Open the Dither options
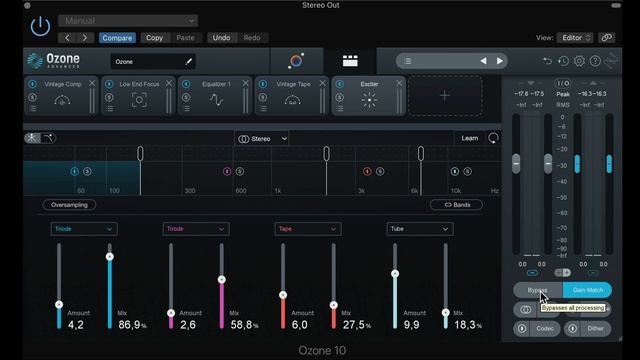640x360 pixels. (x=596, y=329)
